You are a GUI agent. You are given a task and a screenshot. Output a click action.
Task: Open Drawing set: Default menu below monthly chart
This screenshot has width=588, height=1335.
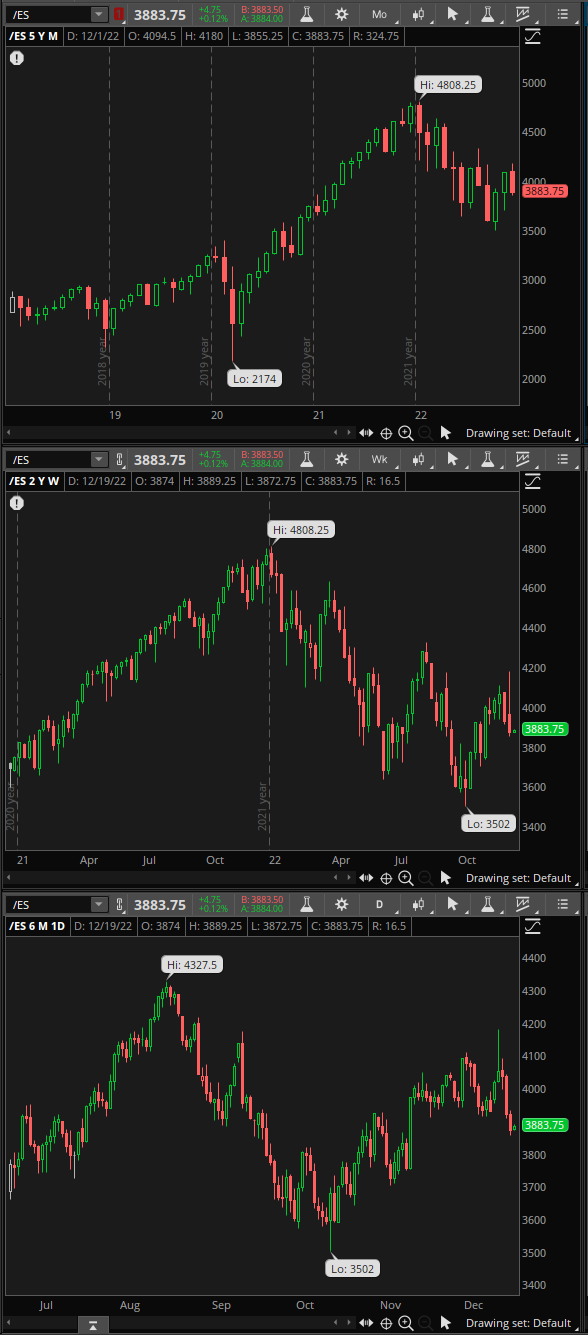click(518, 433)
